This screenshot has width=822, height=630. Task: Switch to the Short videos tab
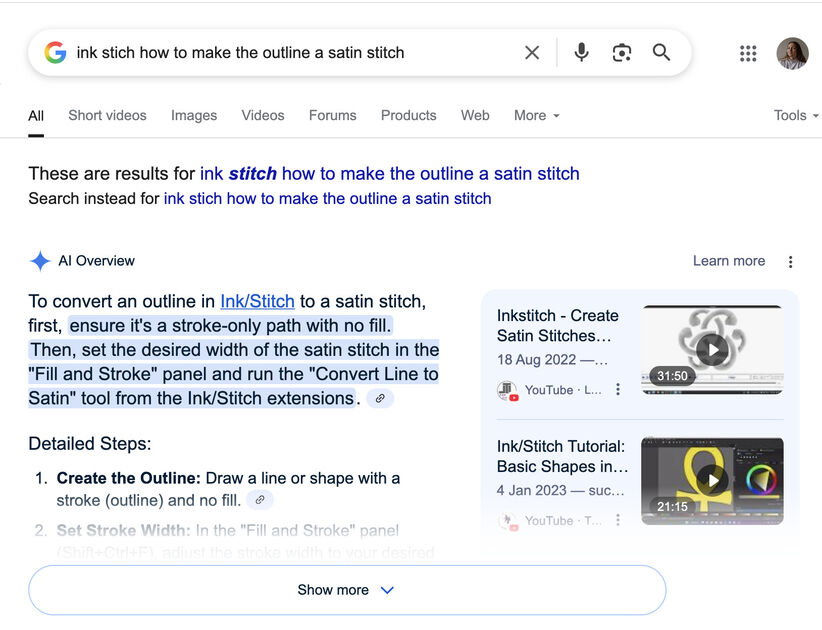[107, 115]
